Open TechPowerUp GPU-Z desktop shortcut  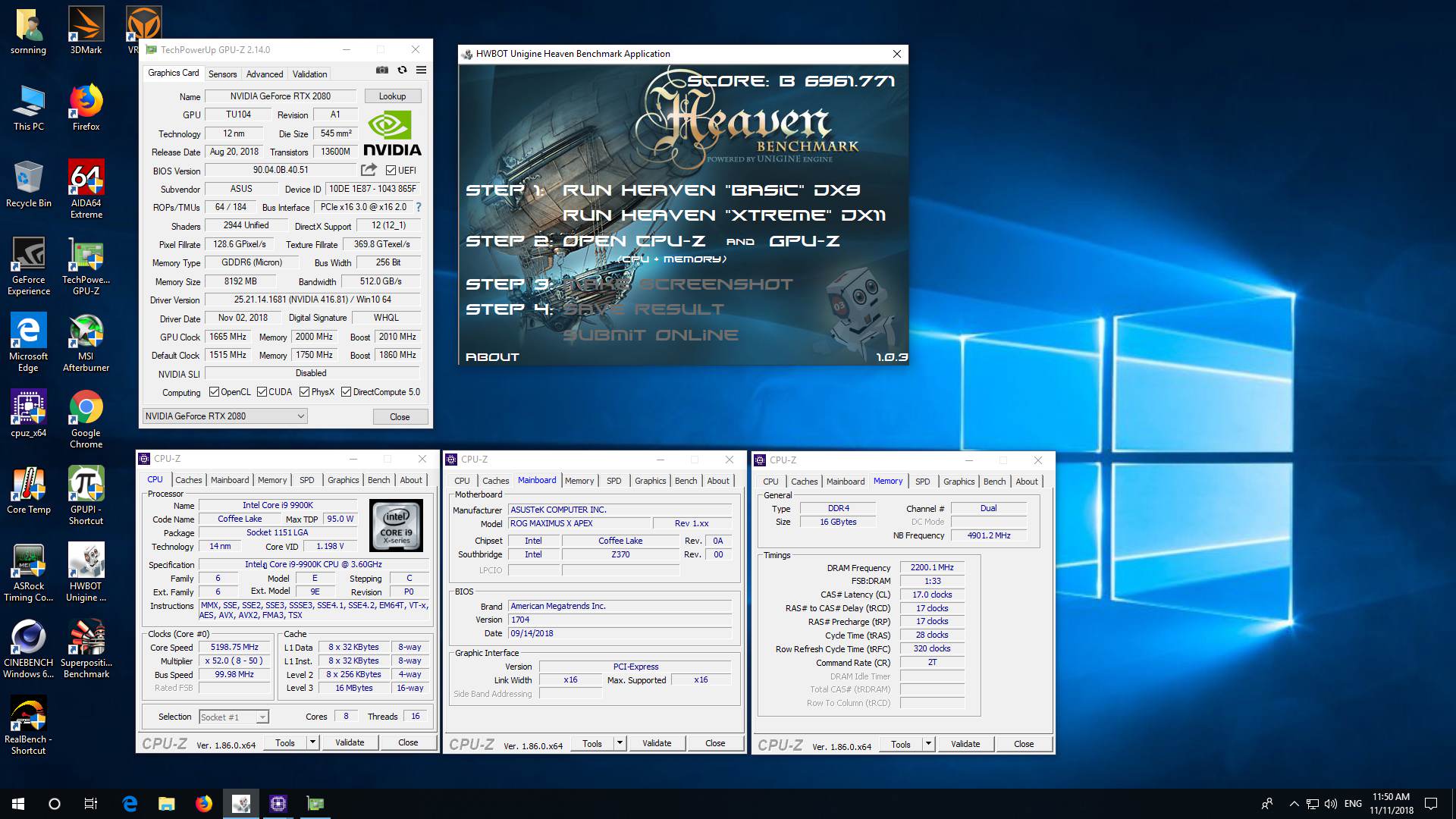86,265
